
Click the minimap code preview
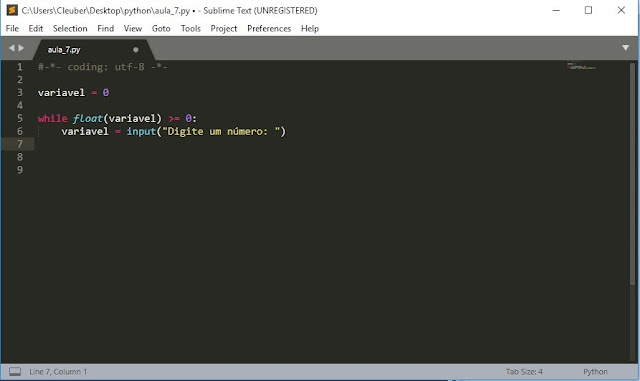click(581, 66)
